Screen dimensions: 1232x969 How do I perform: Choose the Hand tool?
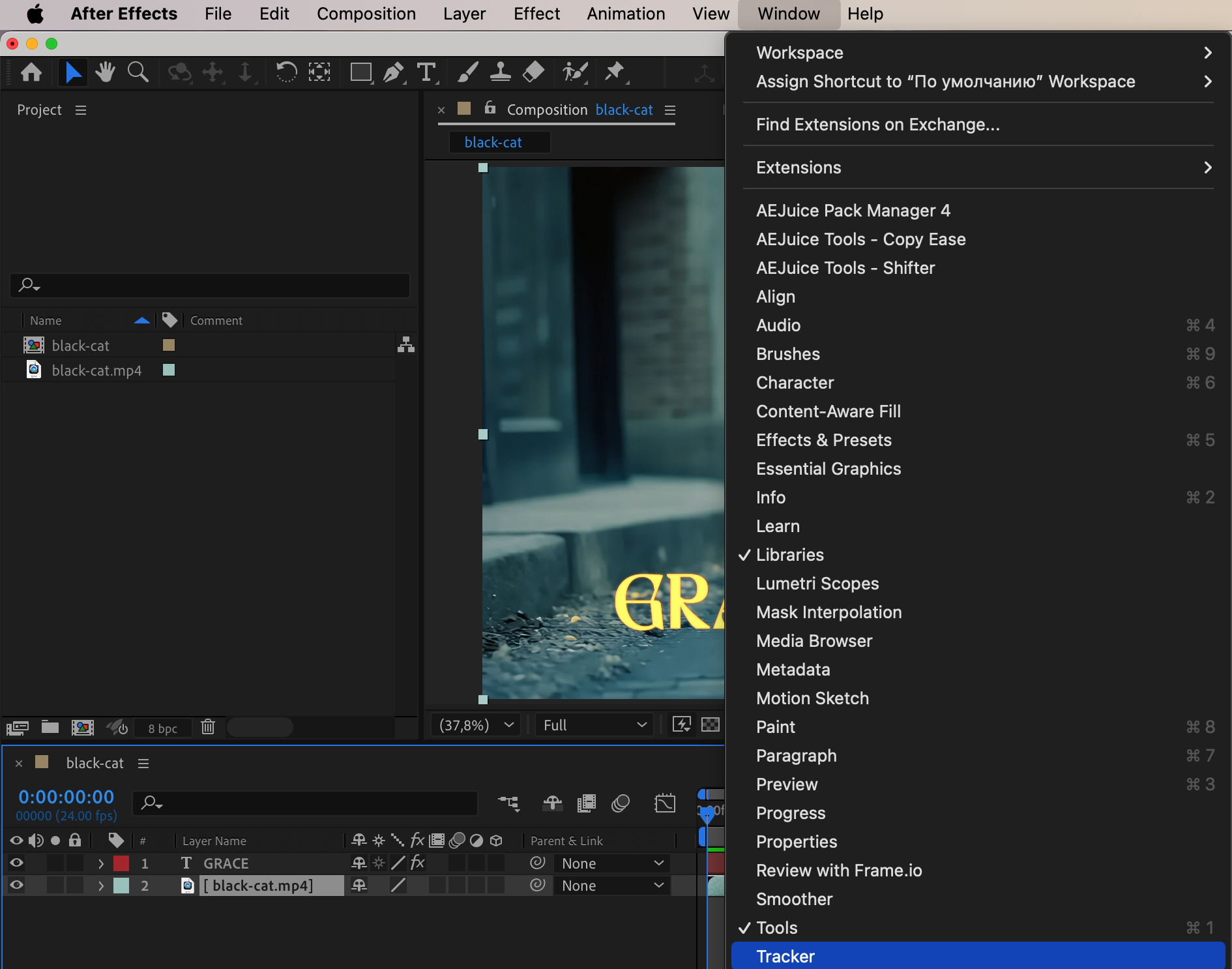(x=105, y=72)
